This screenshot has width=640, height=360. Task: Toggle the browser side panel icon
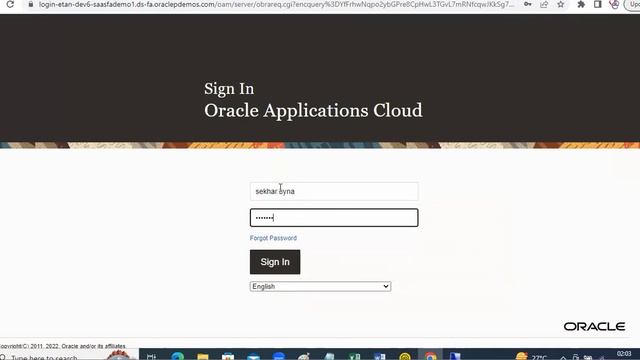(x=598, y=4)
